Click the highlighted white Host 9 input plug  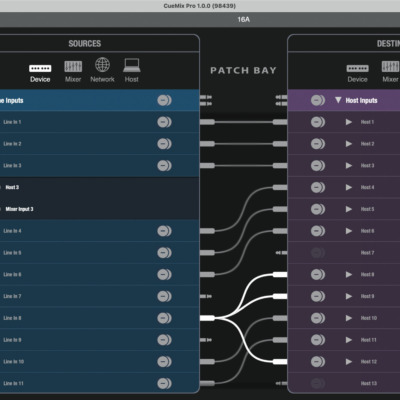[x=280, y=296]
